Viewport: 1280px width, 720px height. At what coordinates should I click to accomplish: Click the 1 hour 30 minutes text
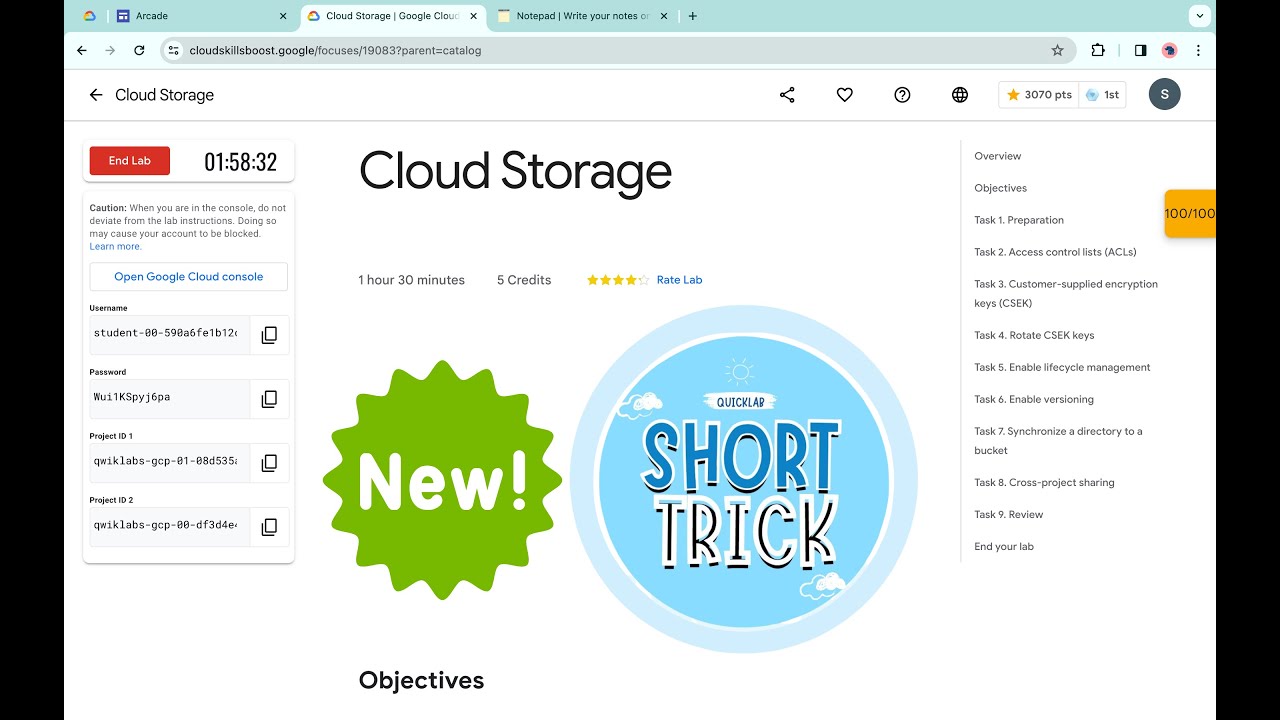click(411, 280)
